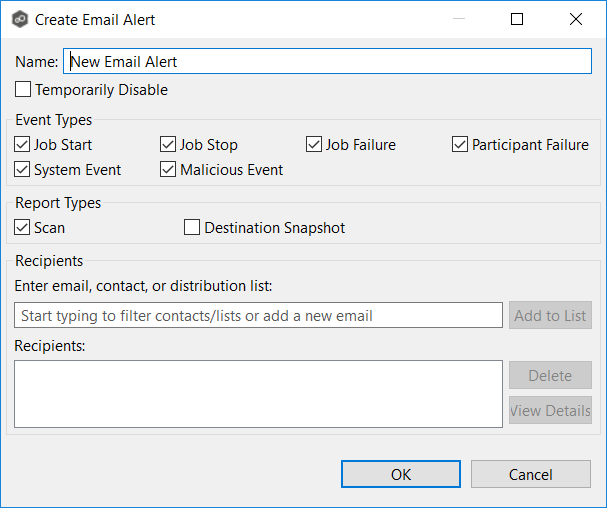Uncheck the System Event checkbox
The height and width of the screenshot is (508, 607).
pos(23,170)
